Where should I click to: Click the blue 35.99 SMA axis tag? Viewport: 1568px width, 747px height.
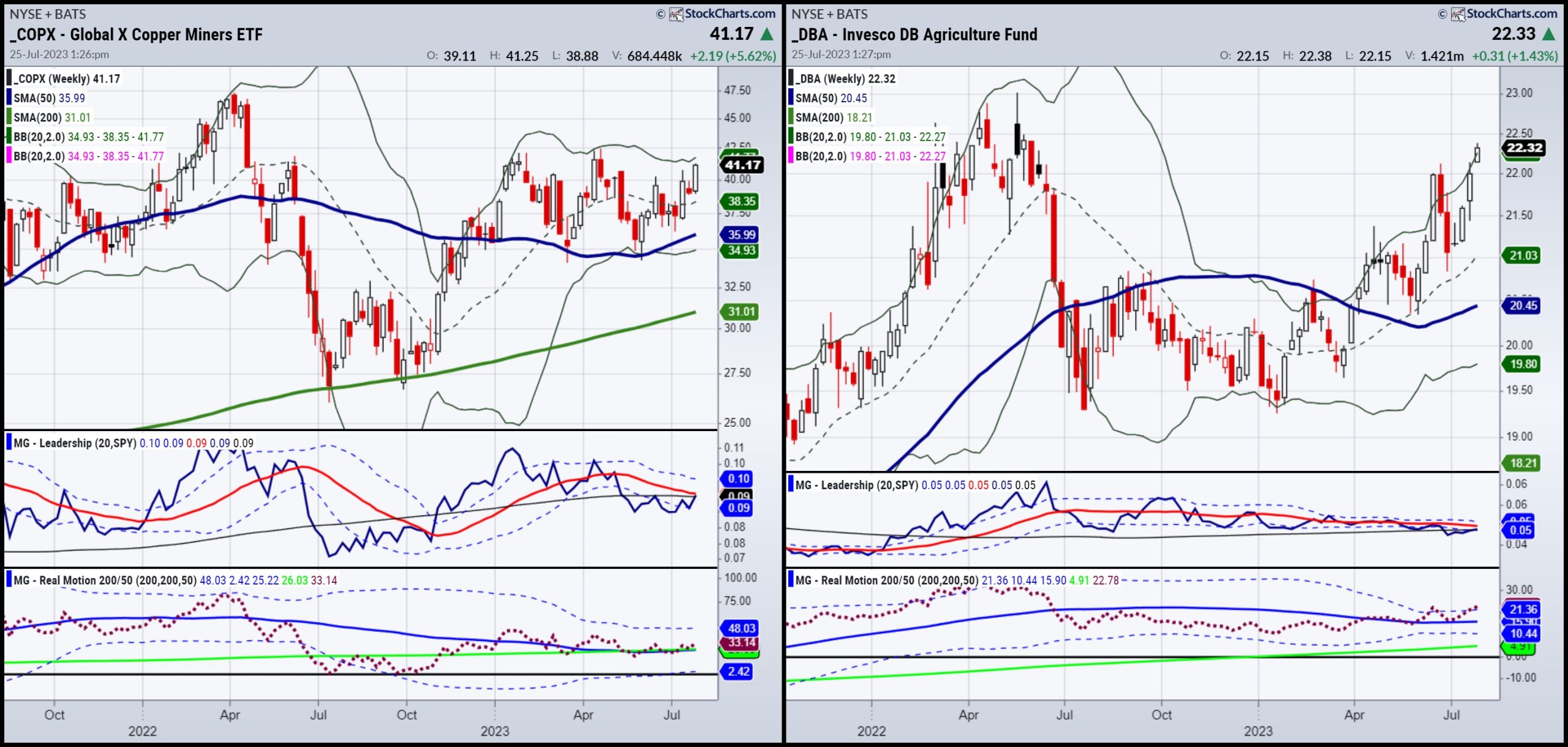(741, 235)
